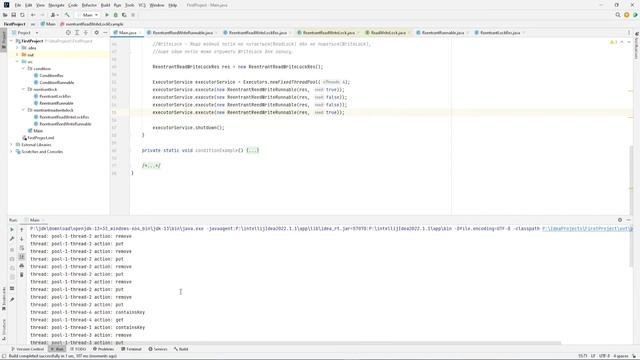The height and width of the screenshot is (360, 640).
Task: Expand the .idea folder
Action: 17,48
